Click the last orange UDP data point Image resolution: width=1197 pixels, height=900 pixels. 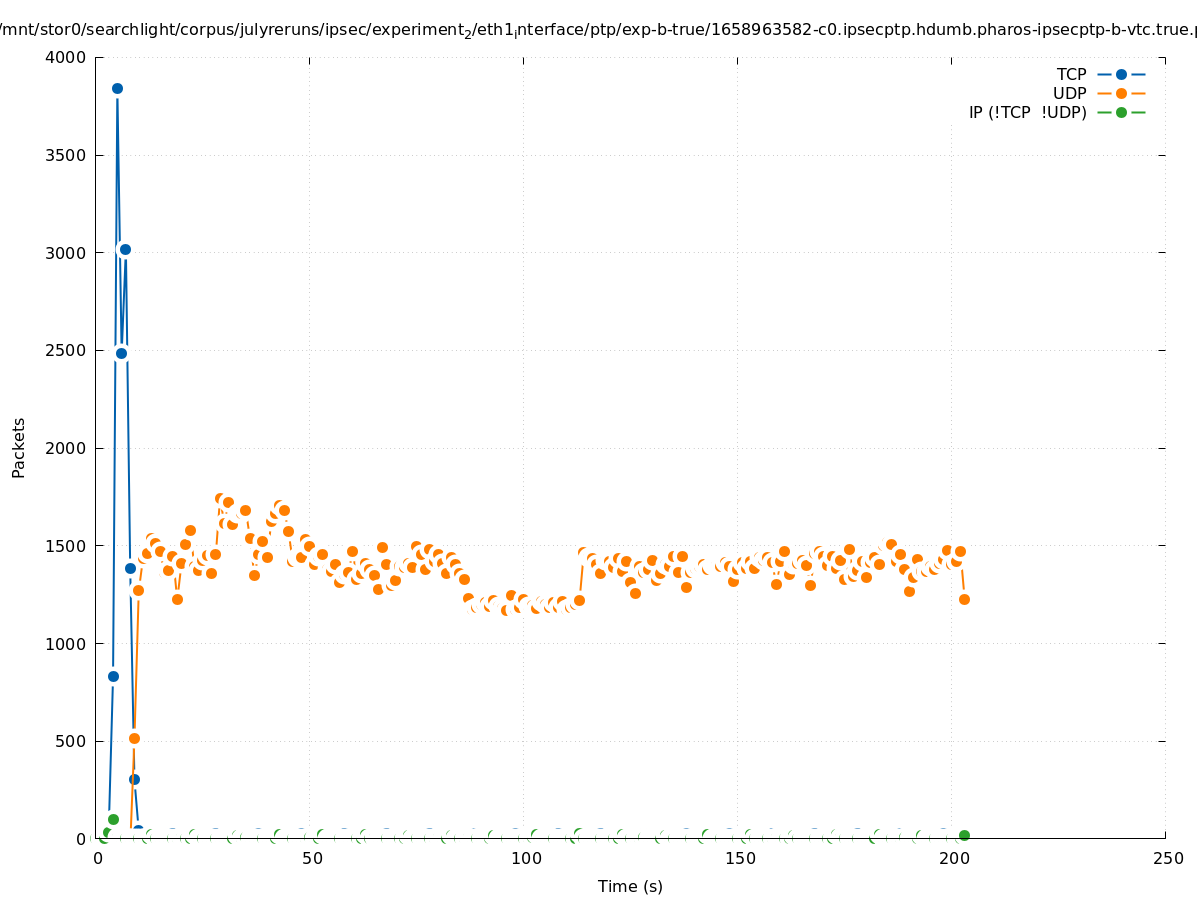(x=964, y=599)
